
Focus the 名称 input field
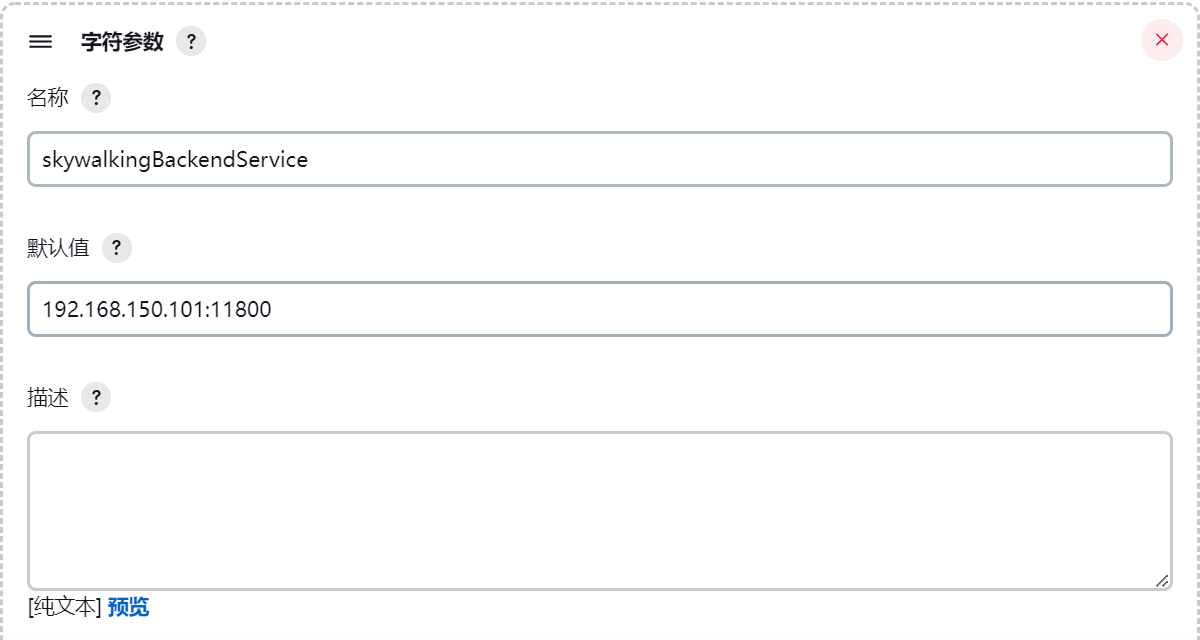pos(600,159)
